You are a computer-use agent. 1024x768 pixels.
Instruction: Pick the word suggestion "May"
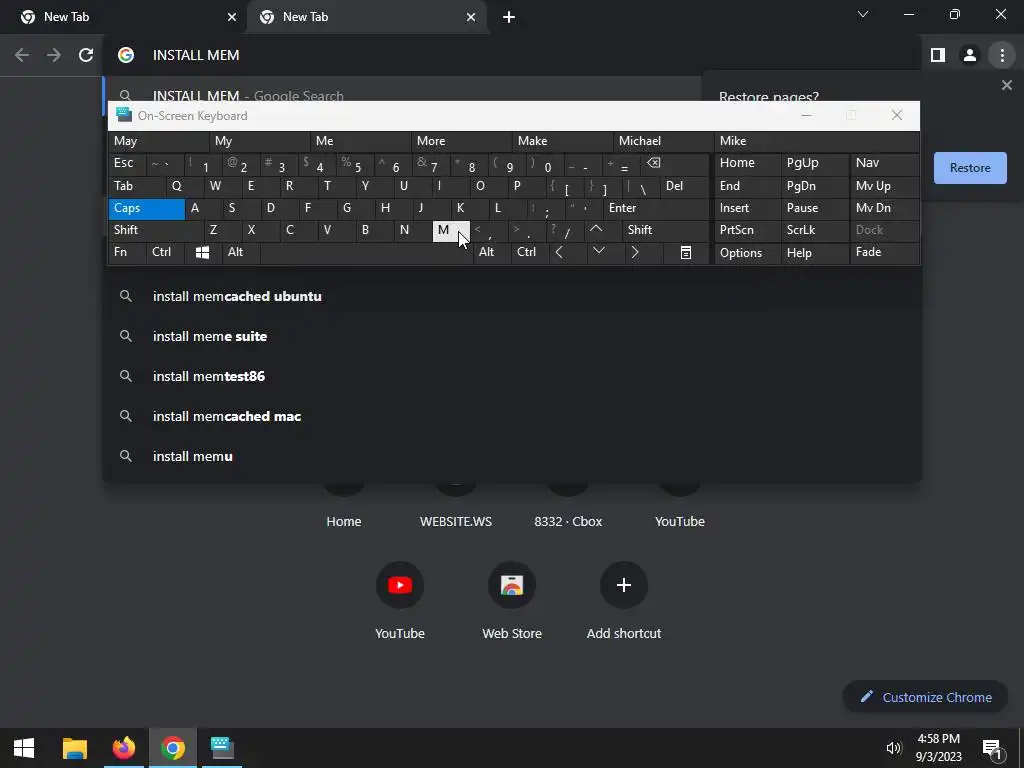click(159, 141)
